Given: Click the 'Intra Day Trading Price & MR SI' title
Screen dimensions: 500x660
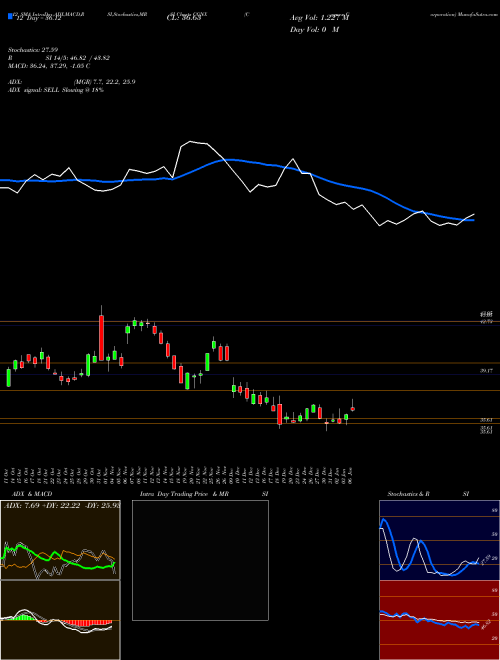Looking at the screenshot, I should [x=204, y=494].
